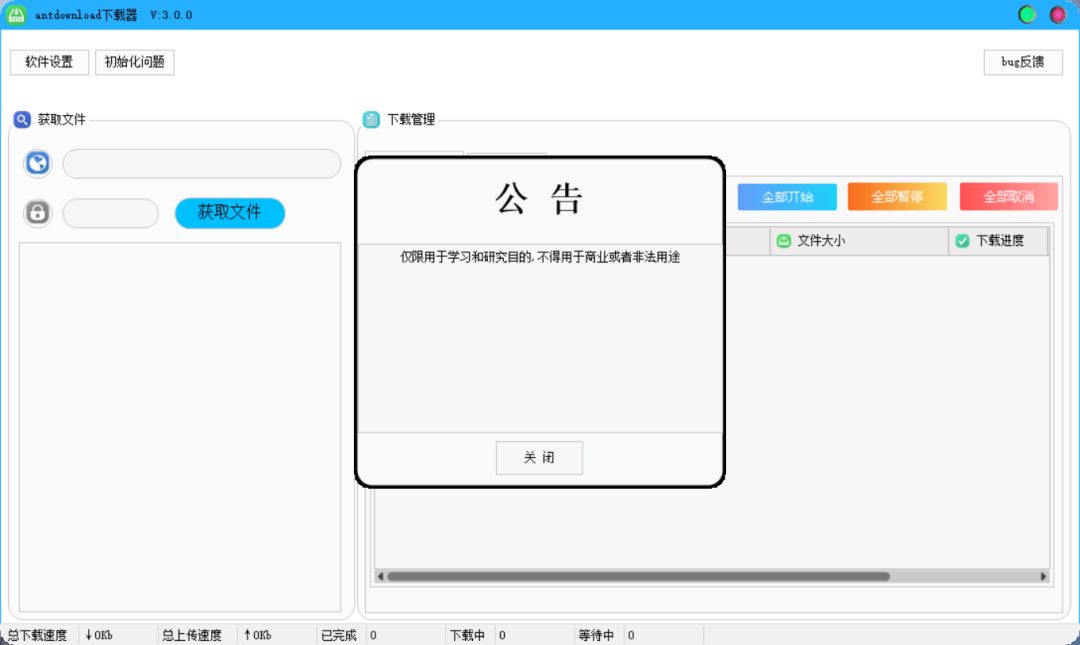Click the magnifier icon beside 获取文件 panel title

tap(22, 119)
